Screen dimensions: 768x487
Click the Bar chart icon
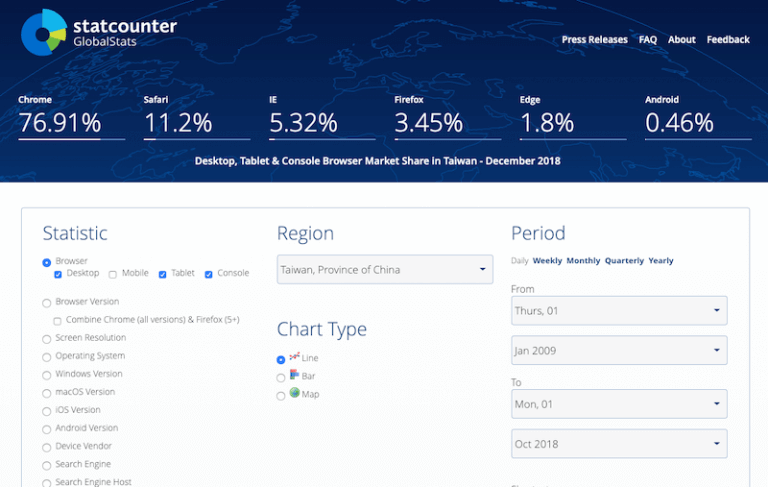click(x=294, y=374)
